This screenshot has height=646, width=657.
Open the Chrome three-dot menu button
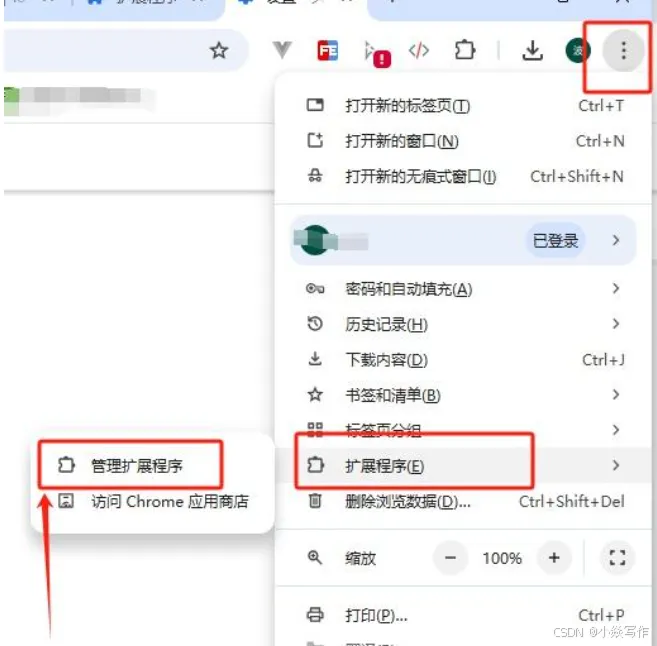point(623,51)
